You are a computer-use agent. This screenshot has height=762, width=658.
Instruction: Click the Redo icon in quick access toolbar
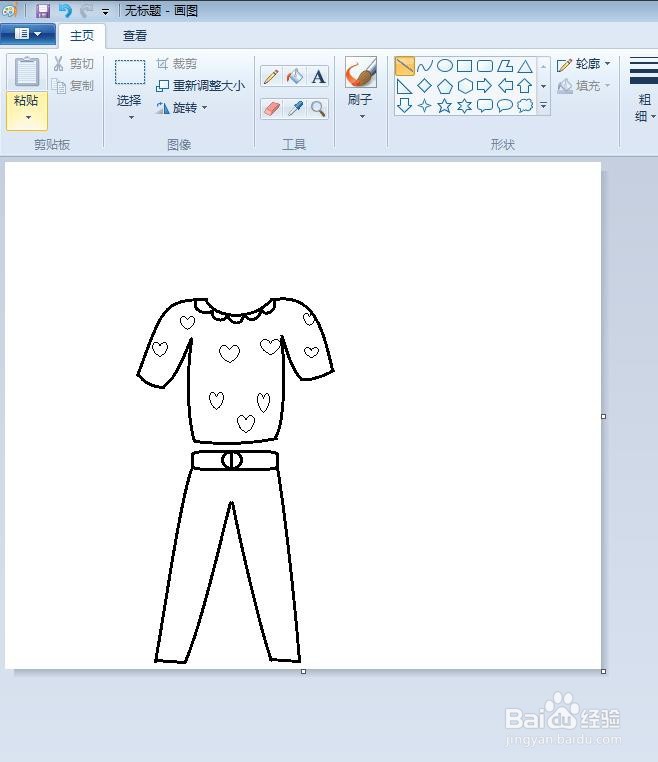point(87,10)
